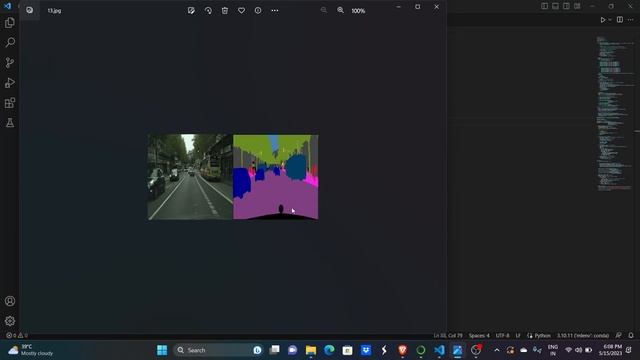Show hidden icons chevron in system tray
The width and height of the screenshot is (640, 360).
497,350
